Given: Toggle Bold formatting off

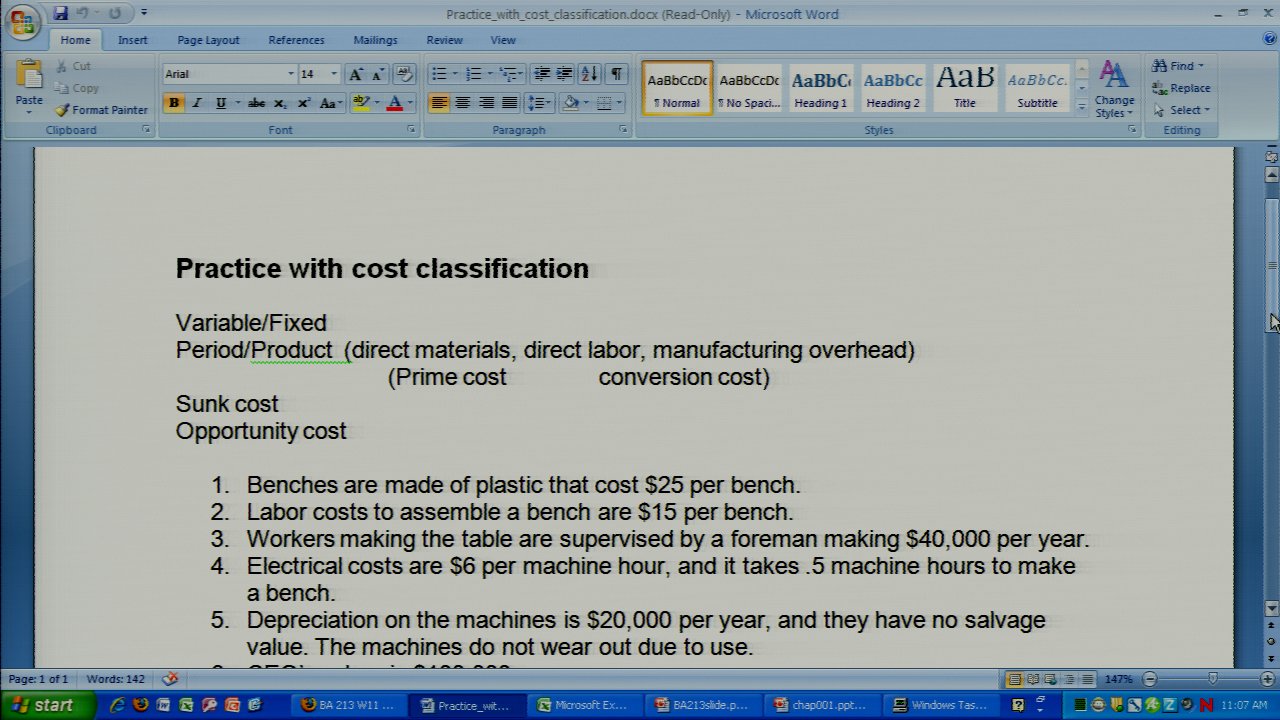Looking at the screenshot, I should pyautogui.click(x=174, y=103).
